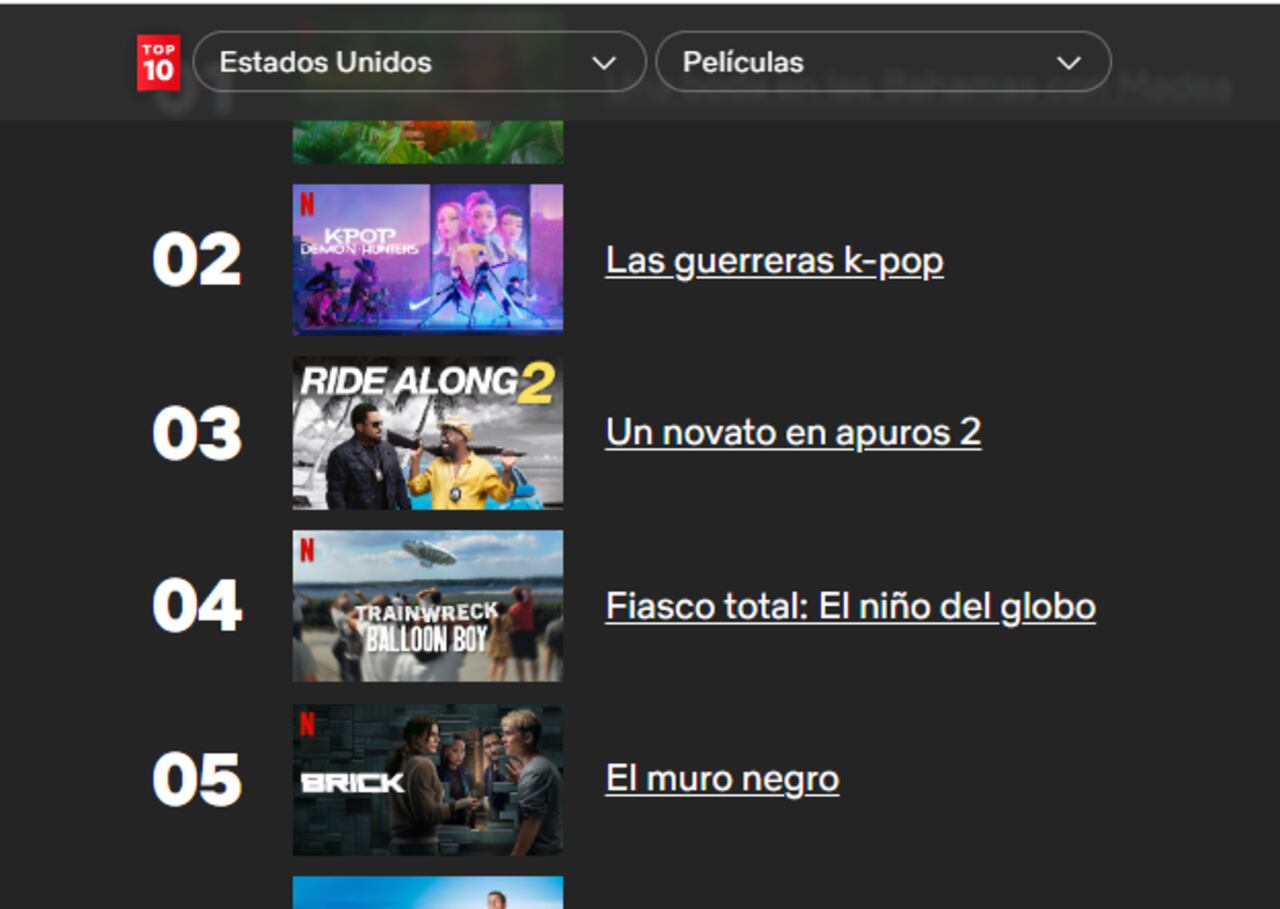Open the link Fiasco total: El niño del globo
The height and width of the screenshot is (909, 1280).
pyautogui.click(x=850, y=606)
